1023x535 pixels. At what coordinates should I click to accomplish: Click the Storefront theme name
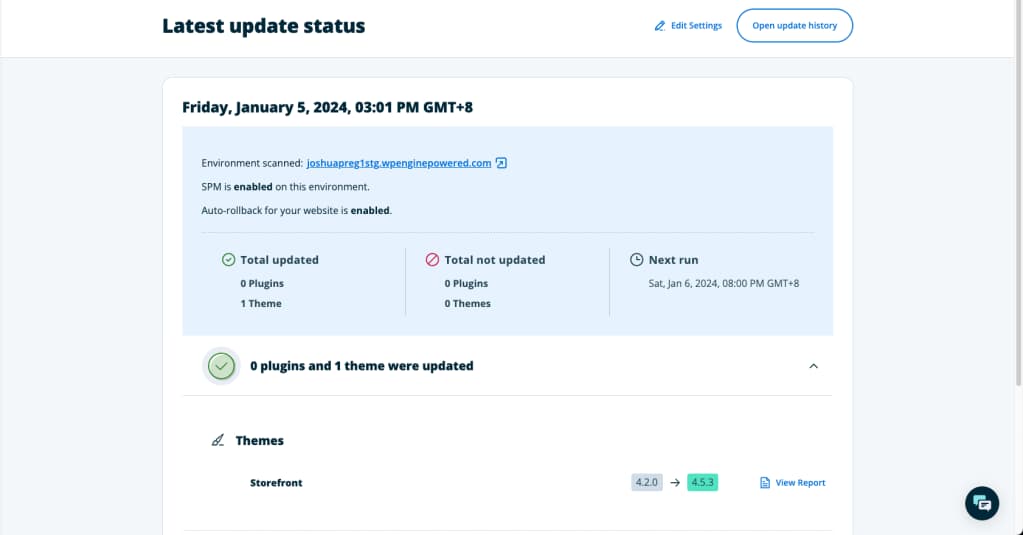click(276, 483)
